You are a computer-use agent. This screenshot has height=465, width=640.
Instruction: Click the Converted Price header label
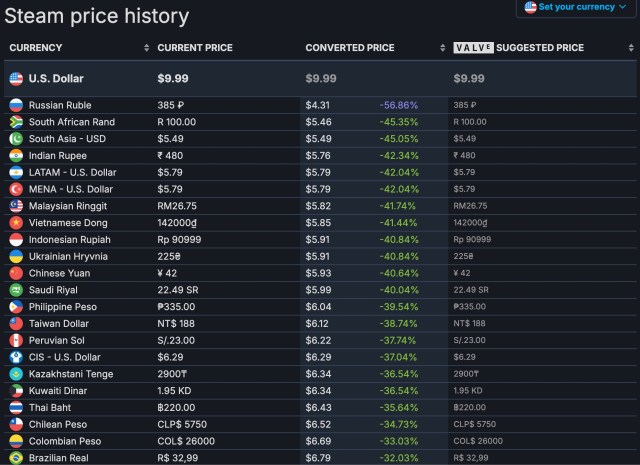[x=350, y=48]
